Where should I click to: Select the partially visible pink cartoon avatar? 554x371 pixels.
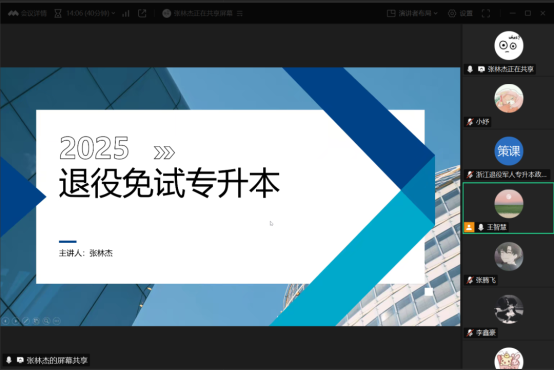click(x=508, y=359)
